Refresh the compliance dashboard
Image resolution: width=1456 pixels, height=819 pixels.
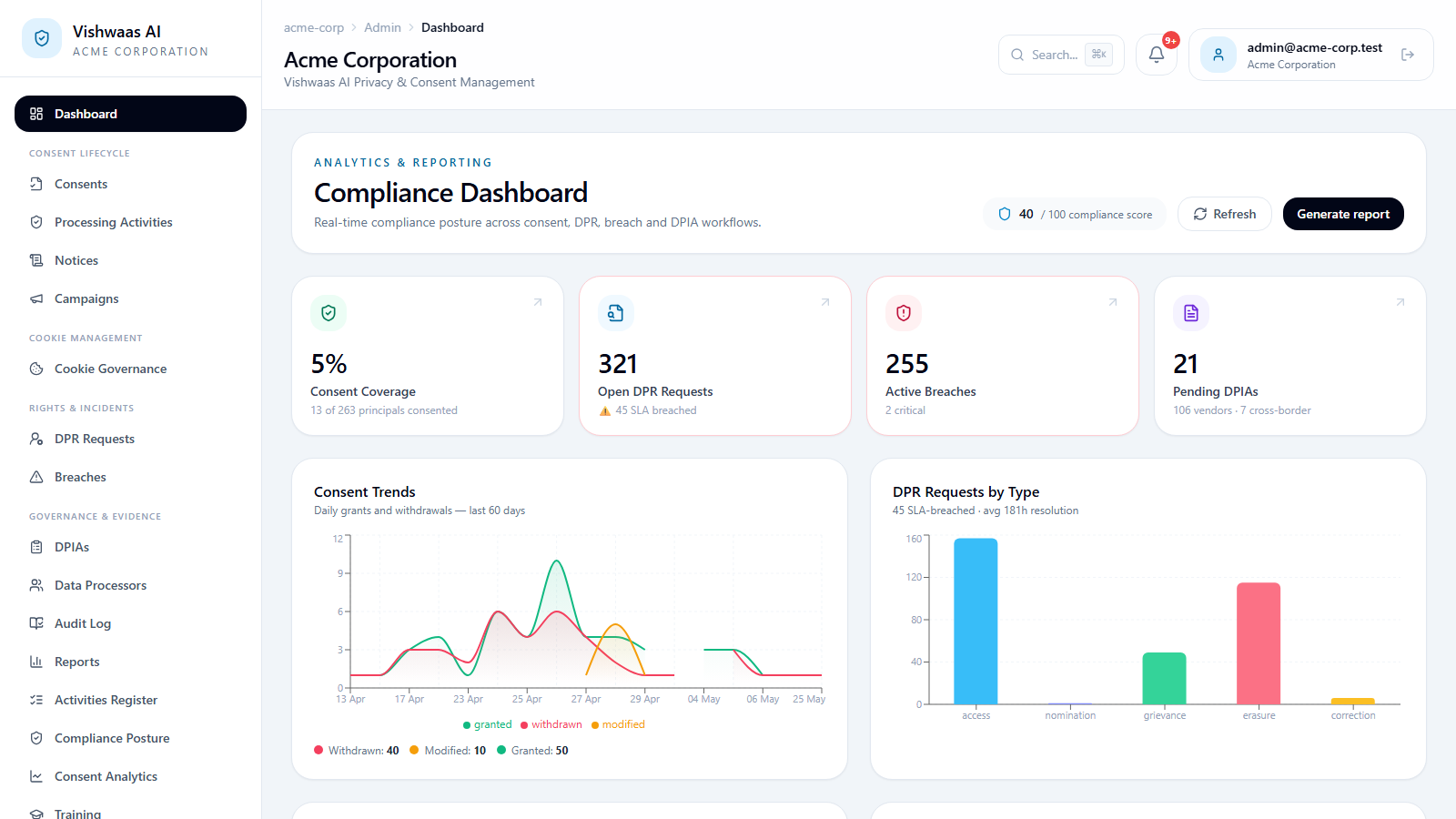coord(1224,214)
